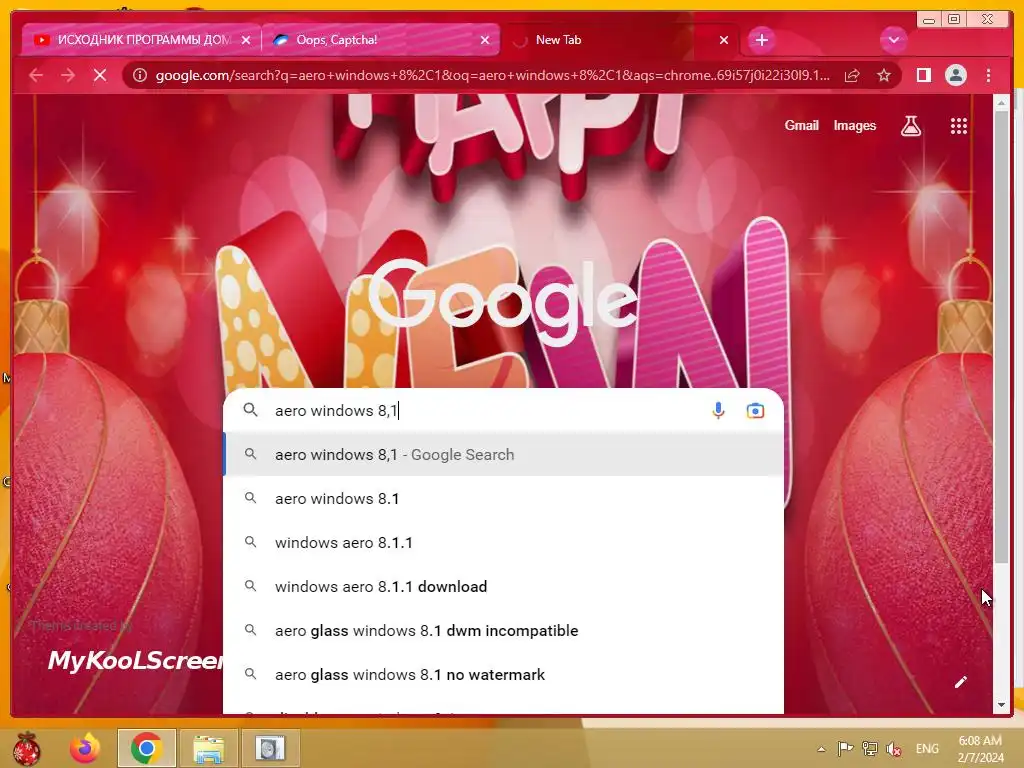This screenshot has width=1024, height=768.
Task: Stop loading the page
Action: point(100,76)
